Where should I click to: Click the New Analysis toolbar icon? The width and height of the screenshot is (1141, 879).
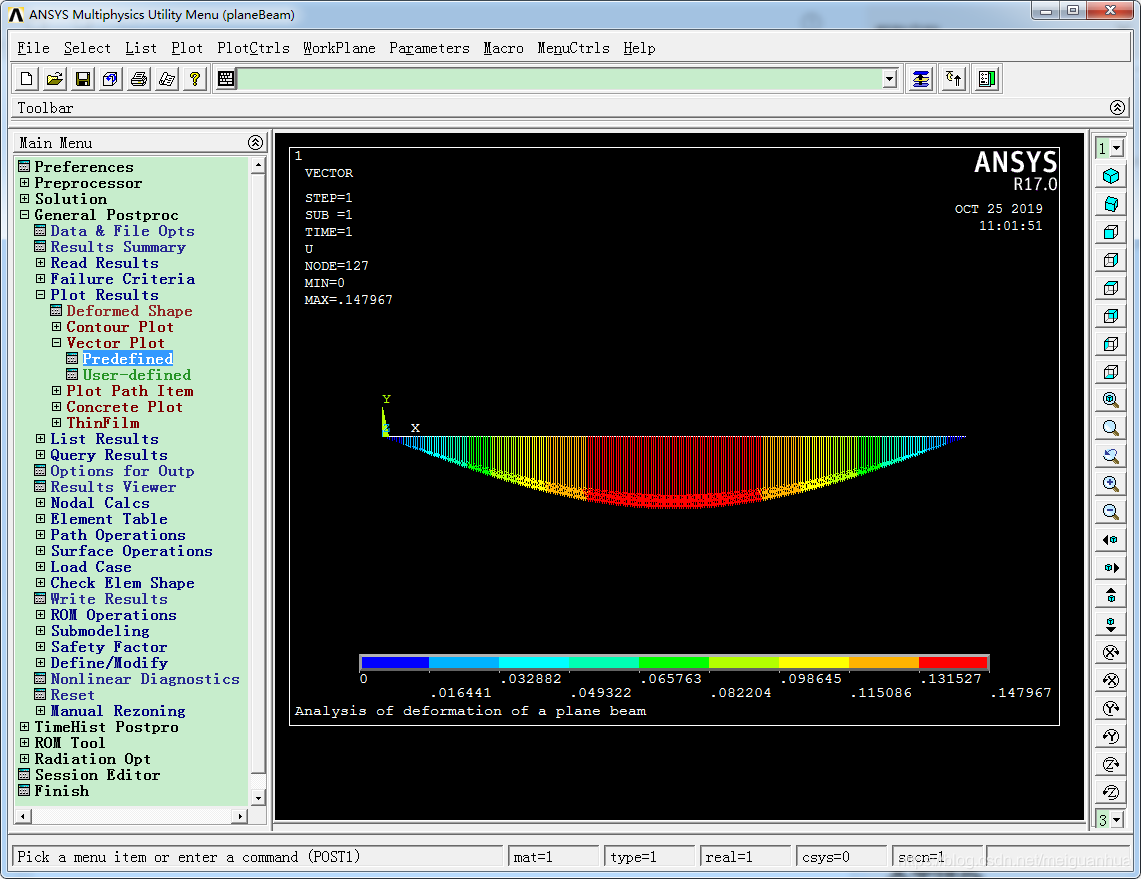tap(28, 79)
